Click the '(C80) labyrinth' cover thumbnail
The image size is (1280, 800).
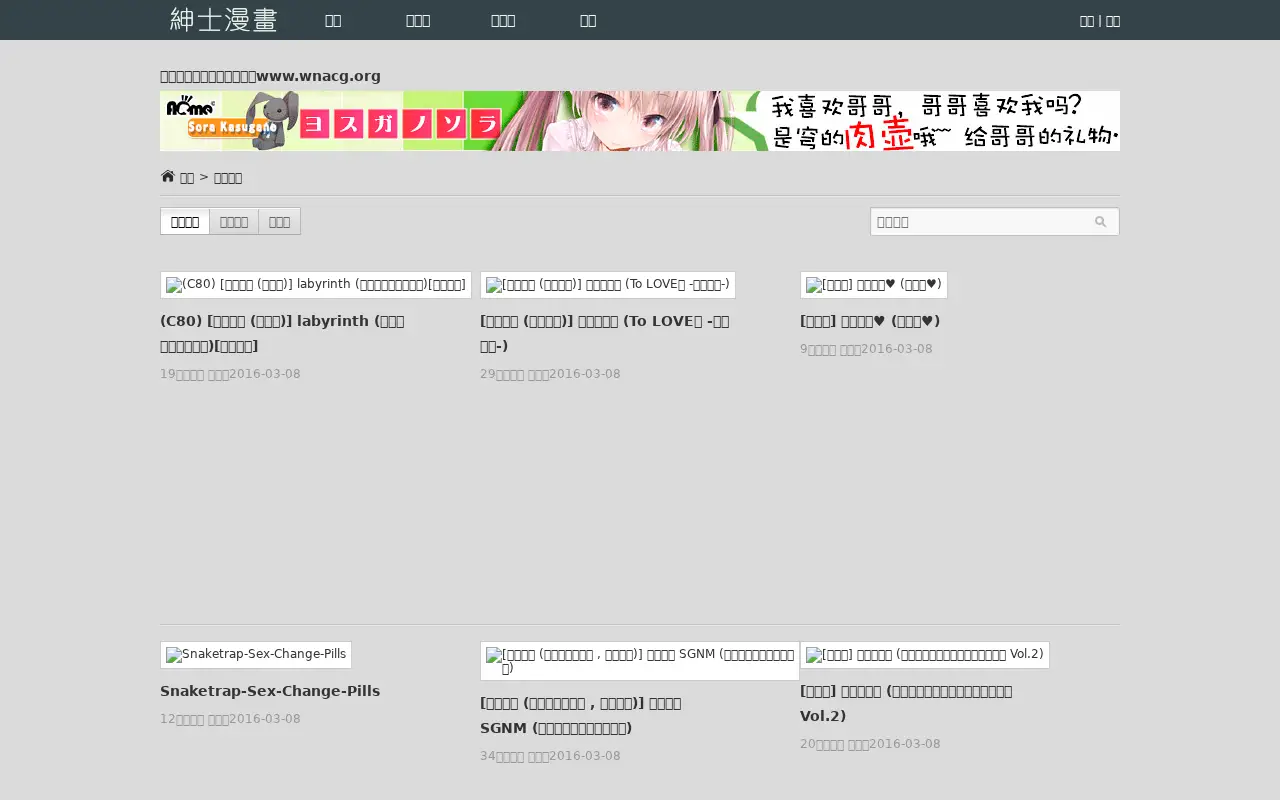point(316,285)
